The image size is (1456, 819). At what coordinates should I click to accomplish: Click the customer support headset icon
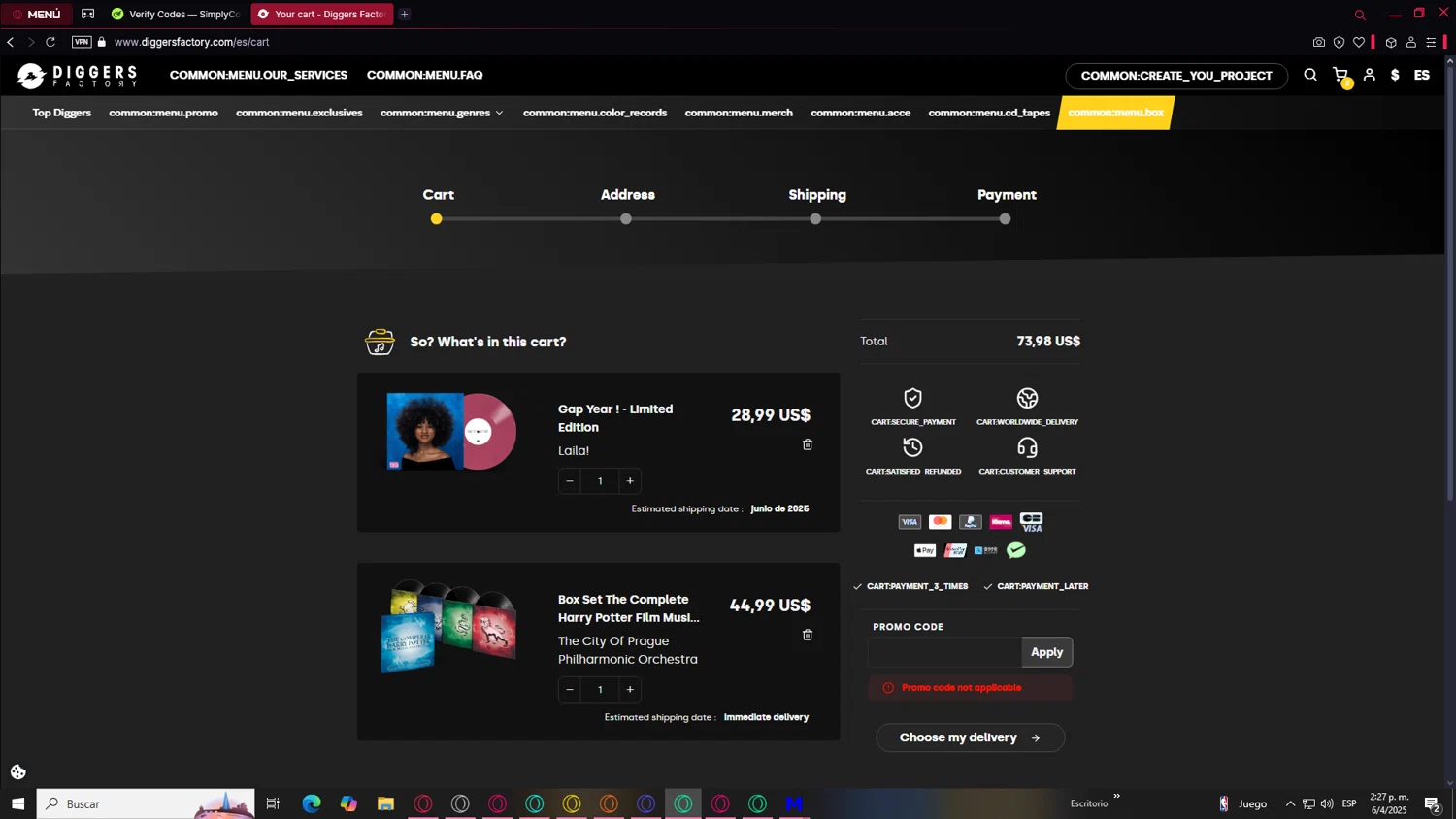(1027, 447)
